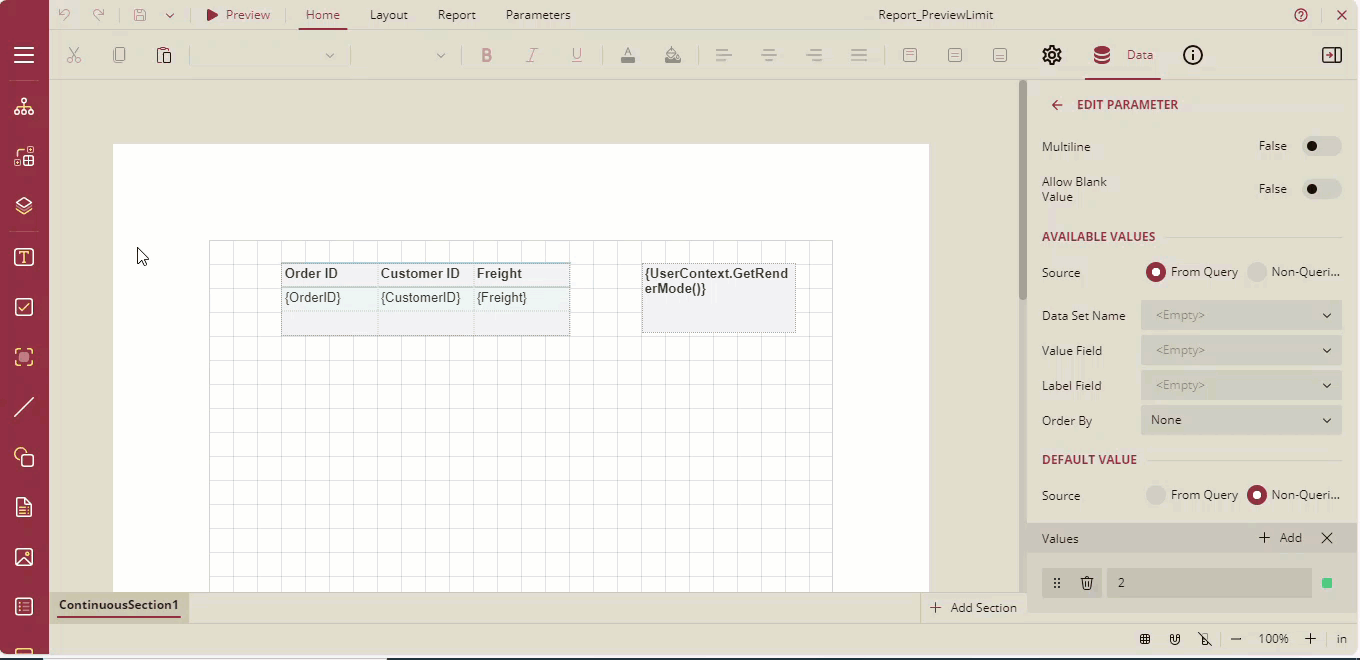The width and height of the screenshot is (1360, 660).
Task: Click the Preview button to run the report
Action: [x=238, y=15]
